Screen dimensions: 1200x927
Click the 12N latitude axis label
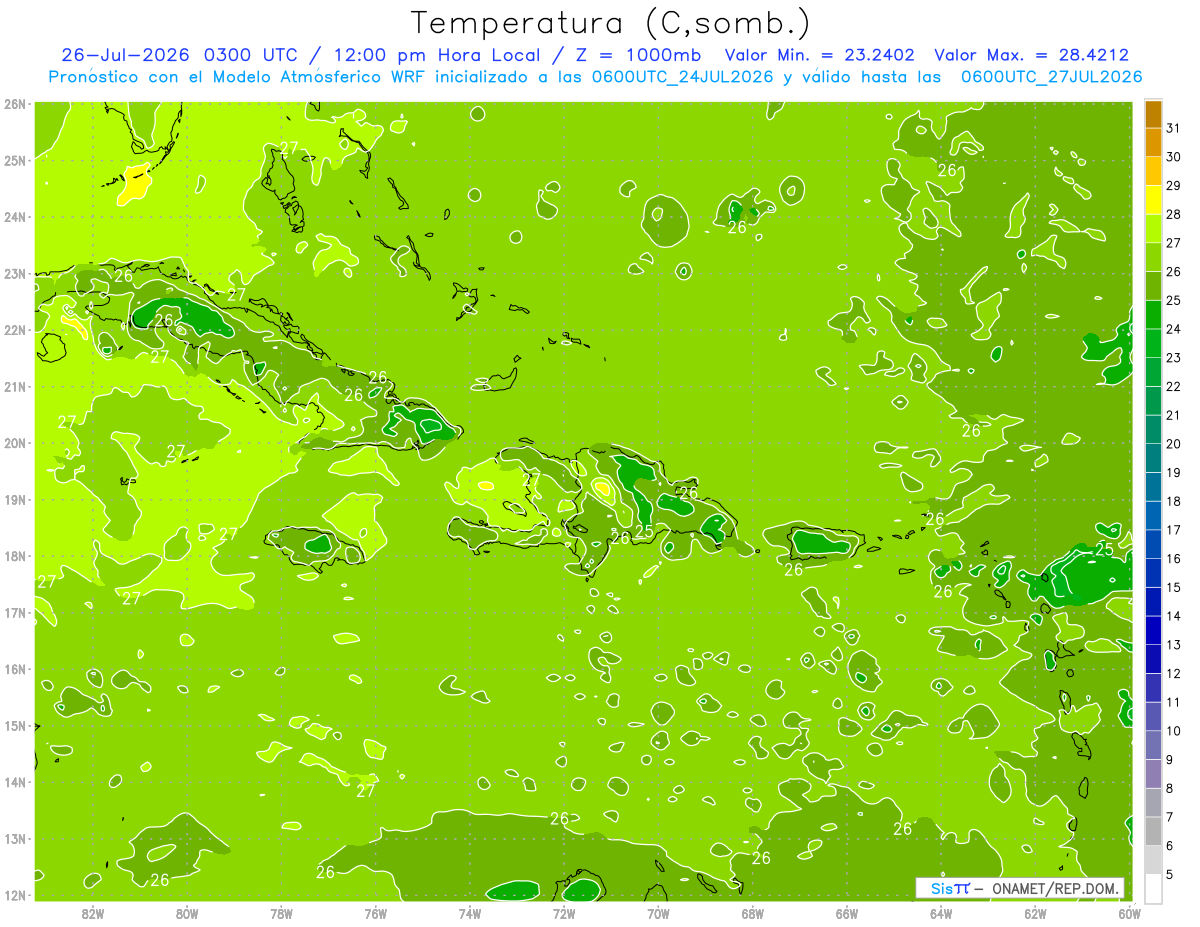[15, 895]
